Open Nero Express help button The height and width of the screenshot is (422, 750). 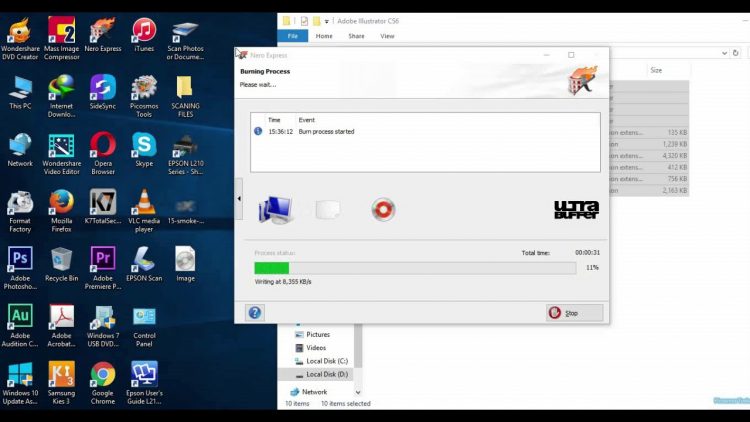254,313
